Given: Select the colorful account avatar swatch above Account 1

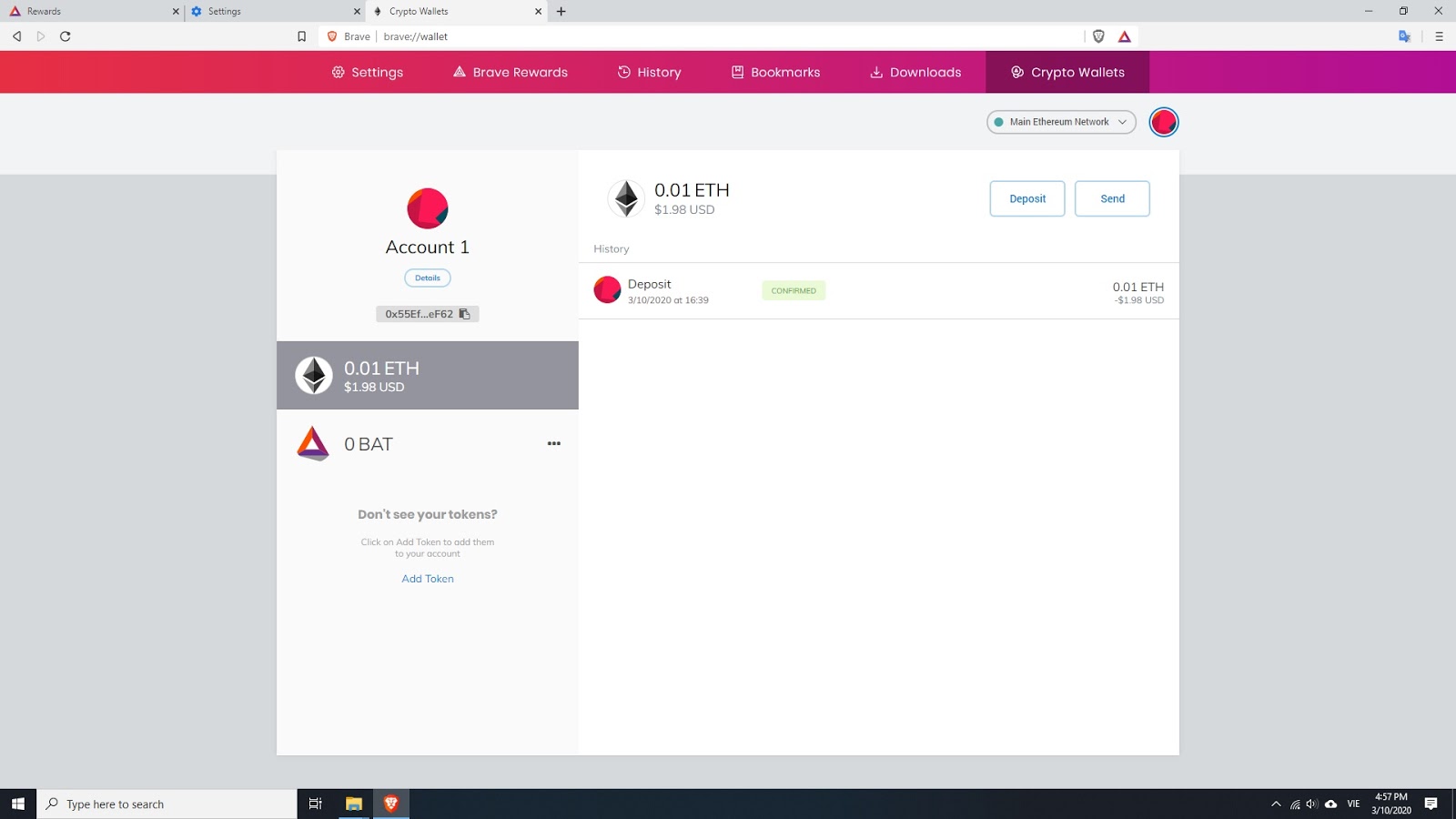Looking at the screenshot, I should pos(427,207).
